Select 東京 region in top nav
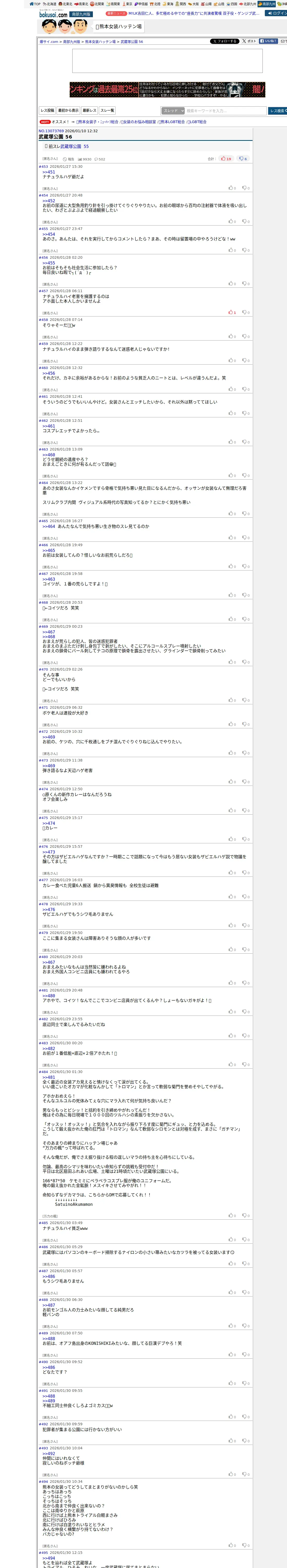 coord(127,4)
